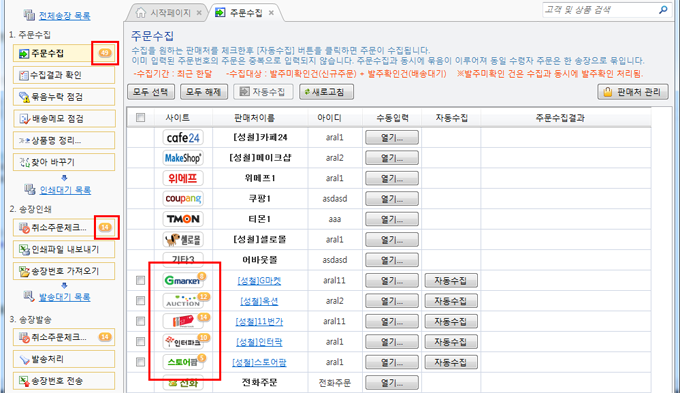Close the 주문수집 tab

(271, 13)
